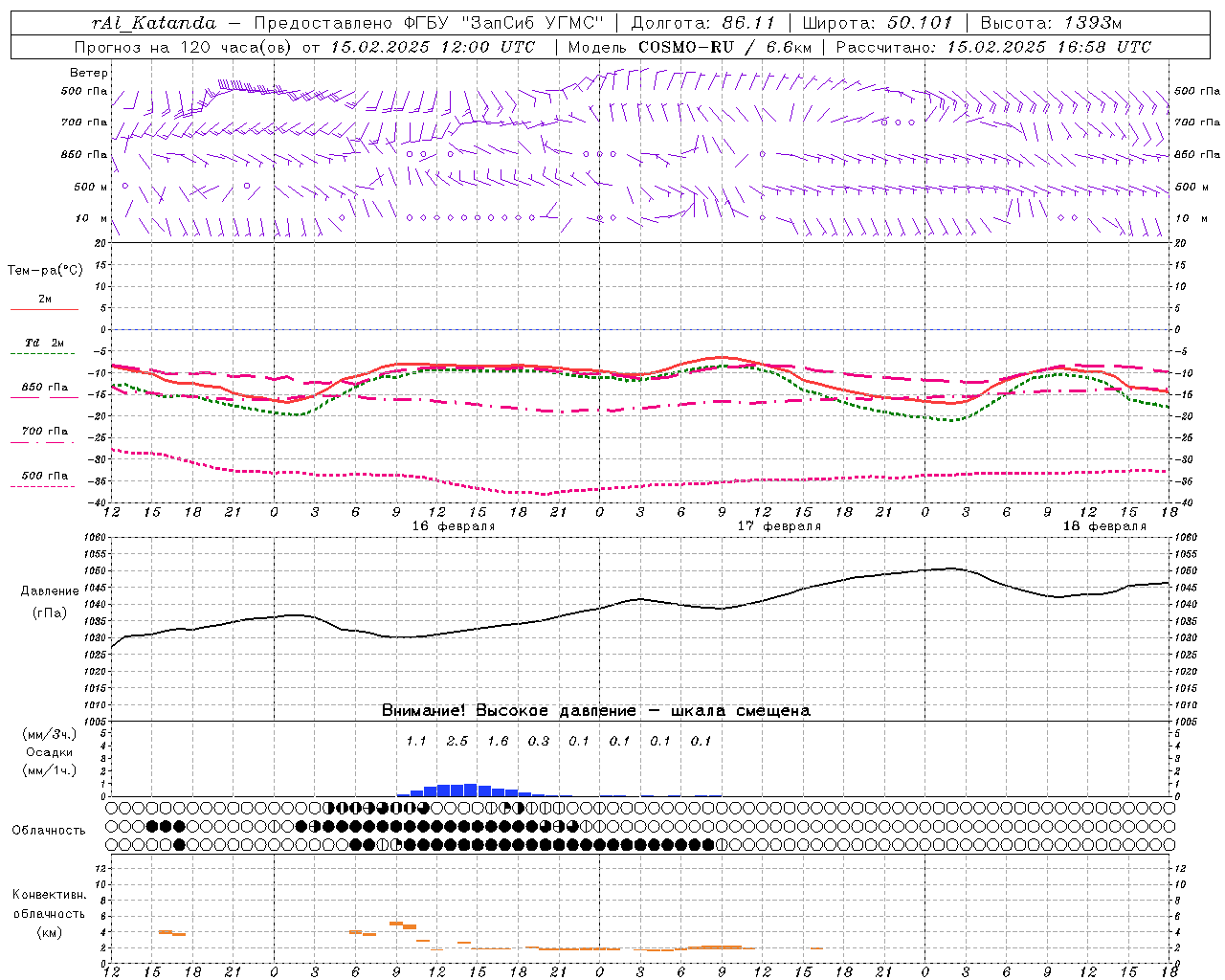1225x980 pixels.
Task: Click the red line sample under 2м legend
Action: tap(44, 310)
